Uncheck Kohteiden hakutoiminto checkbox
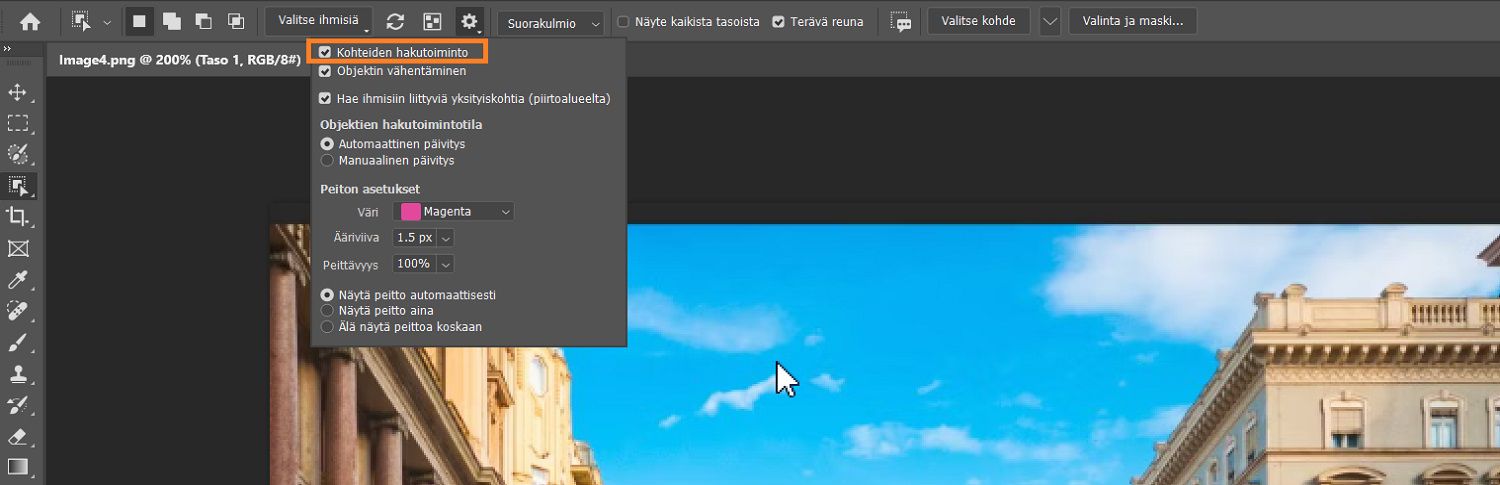This screenshot has height=485, width=1500. click(x=325, y=52)
